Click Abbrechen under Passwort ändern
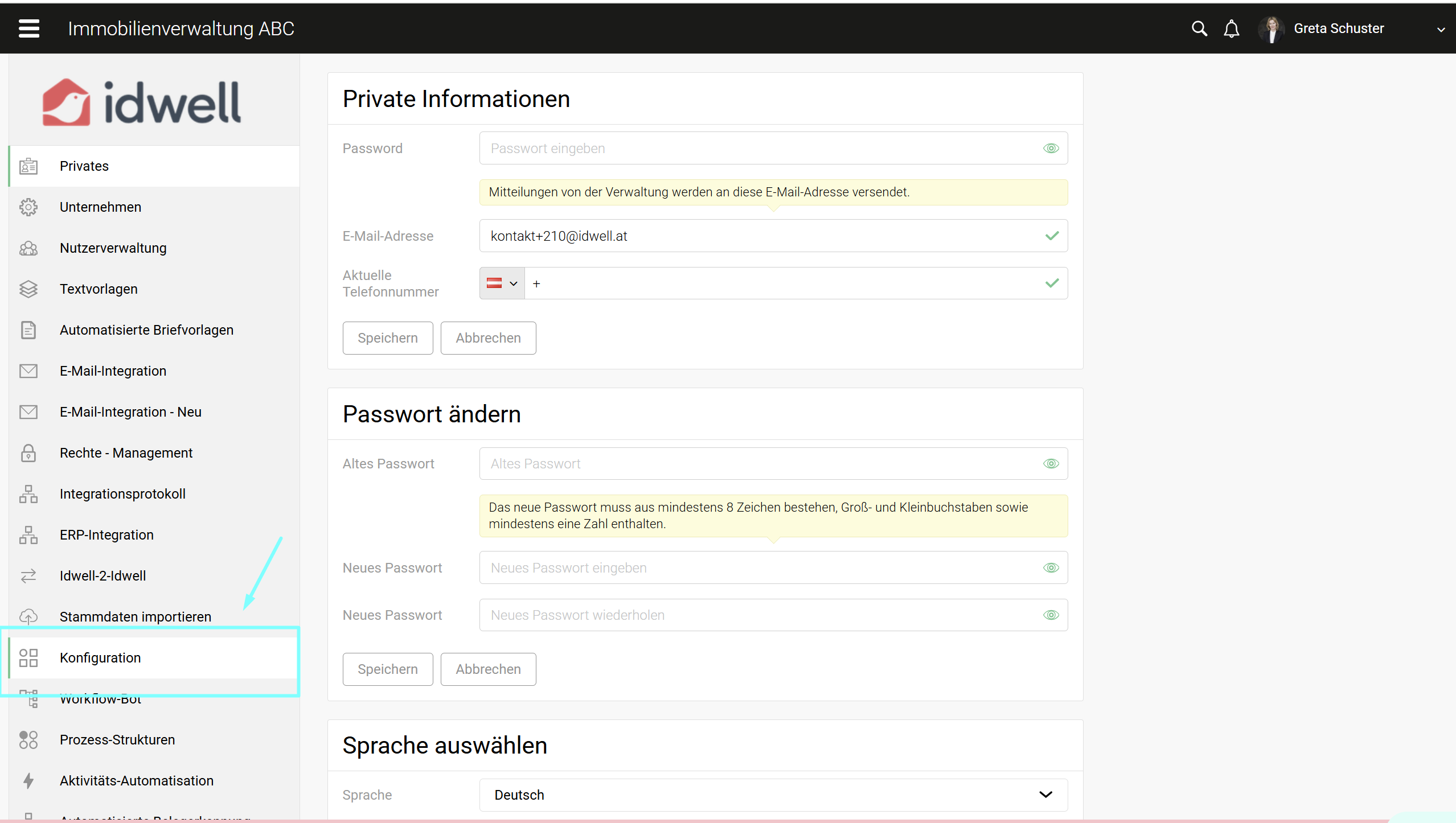 pos(487,669)
